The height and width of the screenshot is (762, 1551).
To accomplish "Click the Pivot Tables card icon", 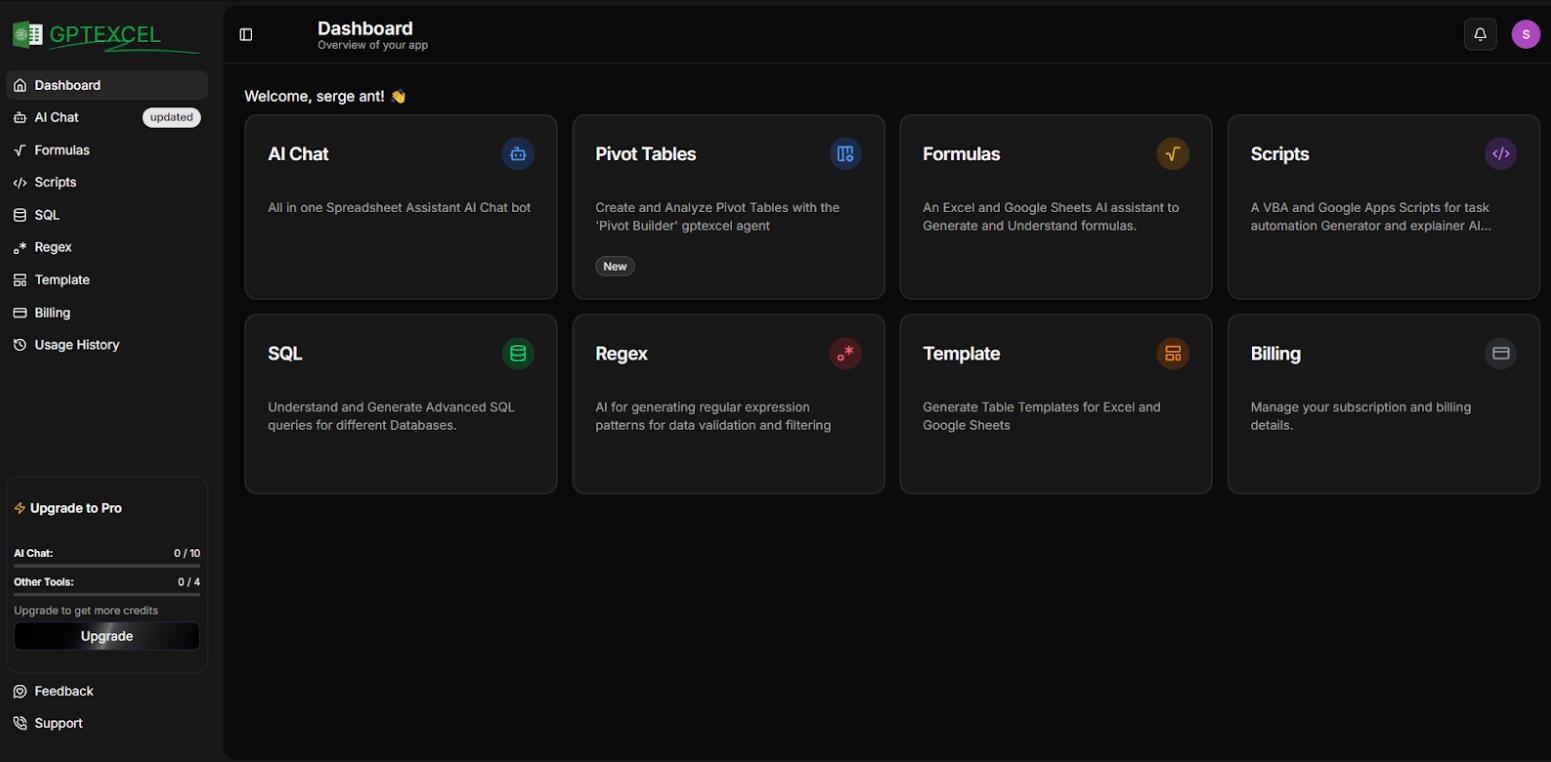I will [x=845, y=154].
